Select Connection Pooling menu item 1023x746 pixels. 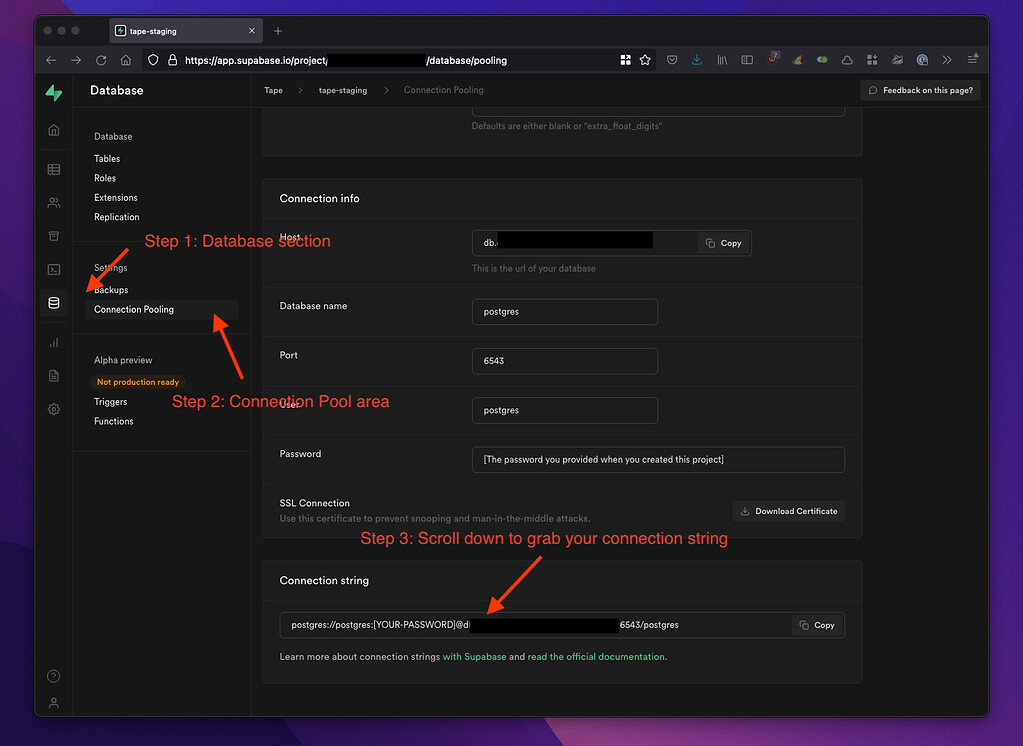pos(162,309)
